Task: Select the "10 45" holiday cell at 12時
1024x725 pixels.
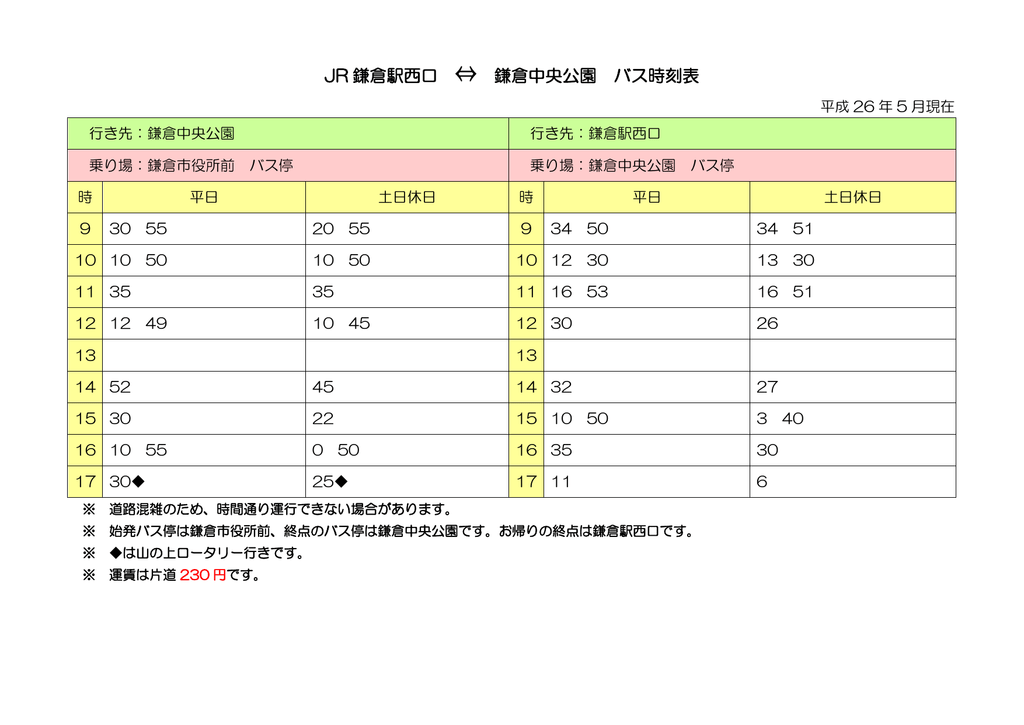Action: pos(407,323)
